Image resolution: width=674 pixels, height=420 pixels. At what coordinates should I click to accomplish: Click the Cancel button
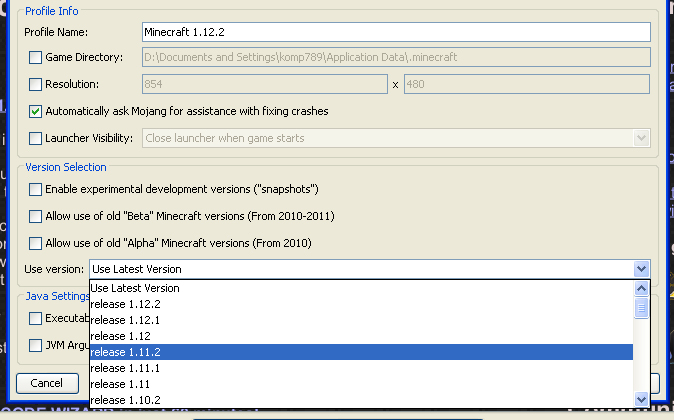click(x=47, y=383)
